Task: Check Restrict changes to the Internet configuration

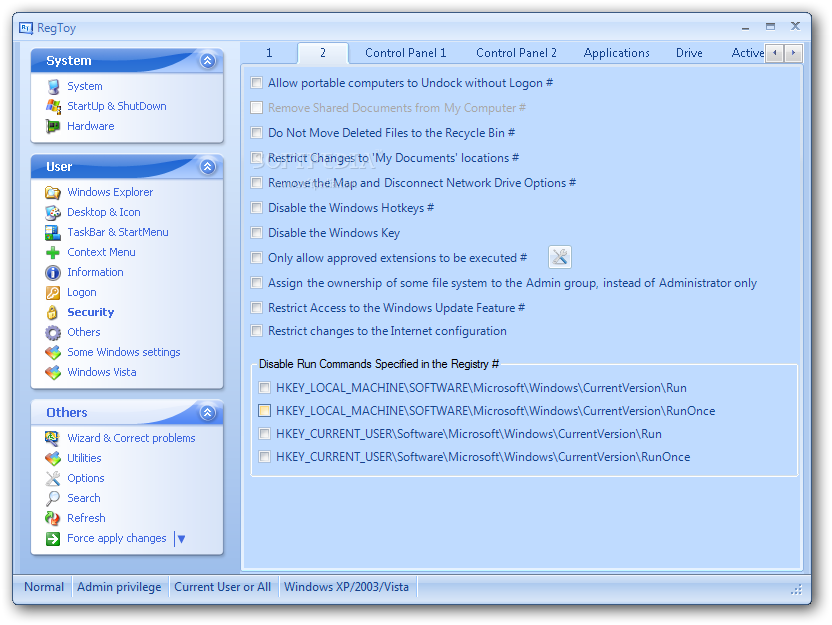Action: coord(257,331)
